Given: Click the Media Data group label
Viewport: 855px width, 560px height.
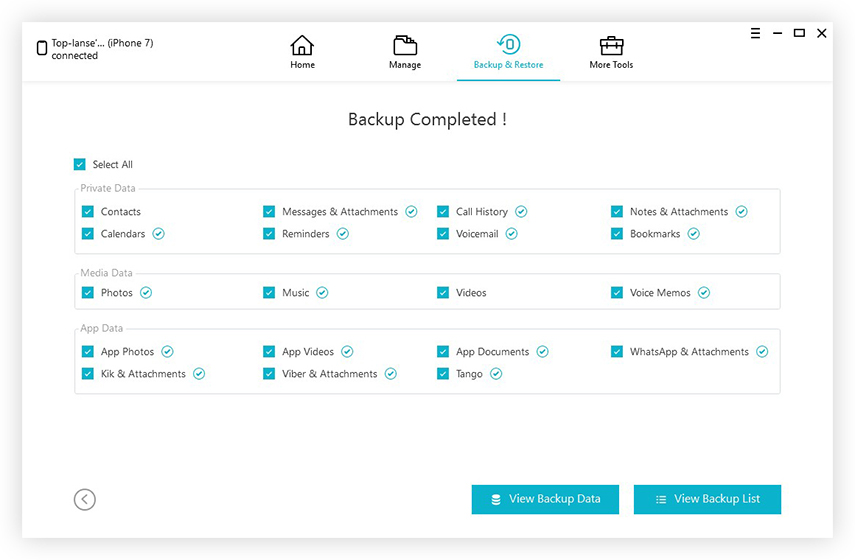Looking at the screenshot, I should click(x=106, y=273).
